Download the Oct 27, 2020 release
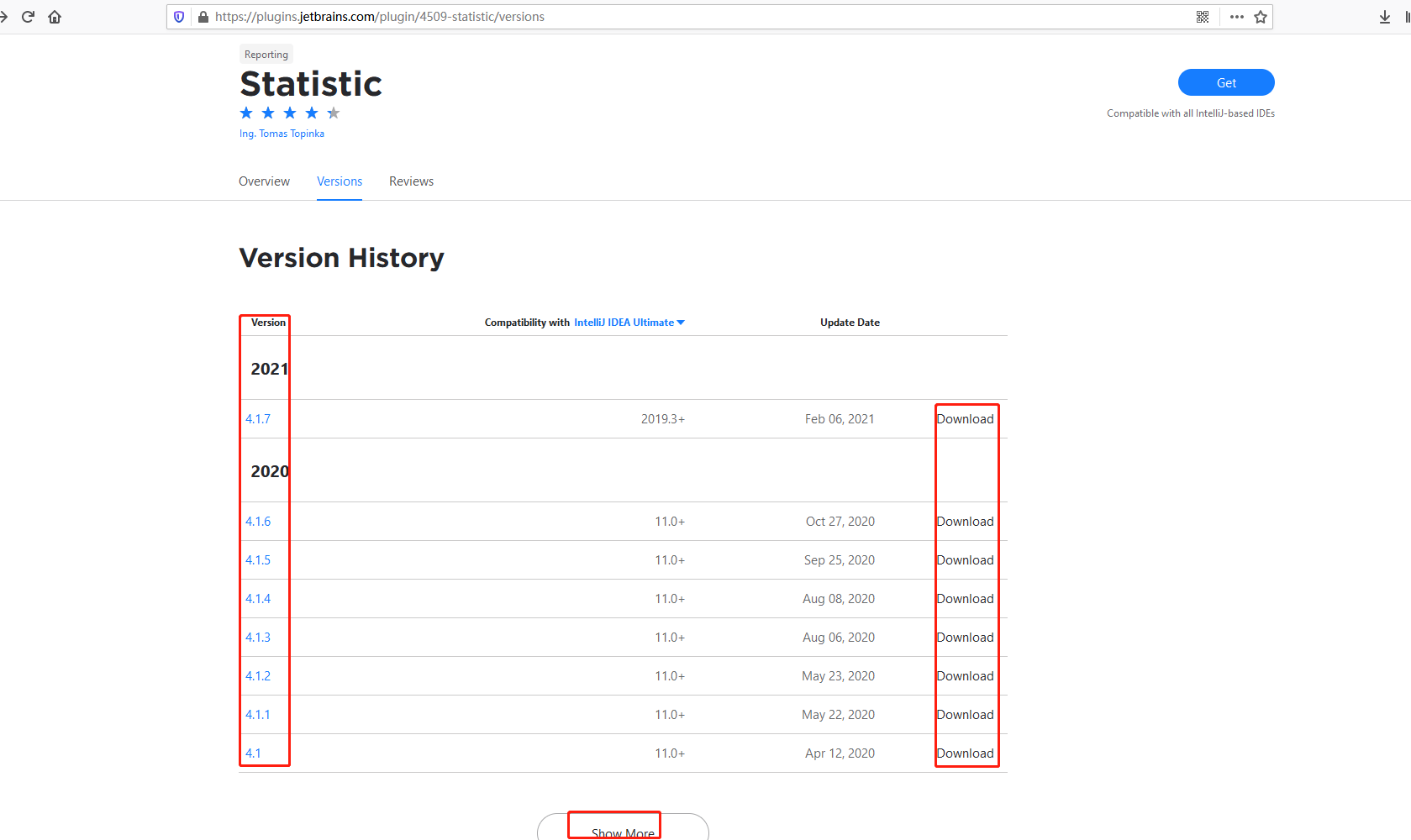The height and width of the screenshot is (840, 1411). pos(966,522)
